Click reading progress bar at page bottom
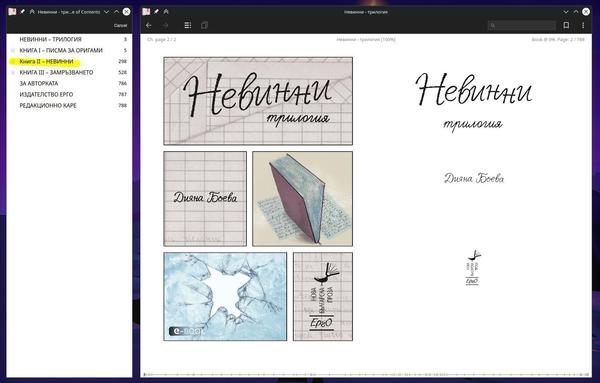Viewport: 600px width, 383px height. click(366, 374)
